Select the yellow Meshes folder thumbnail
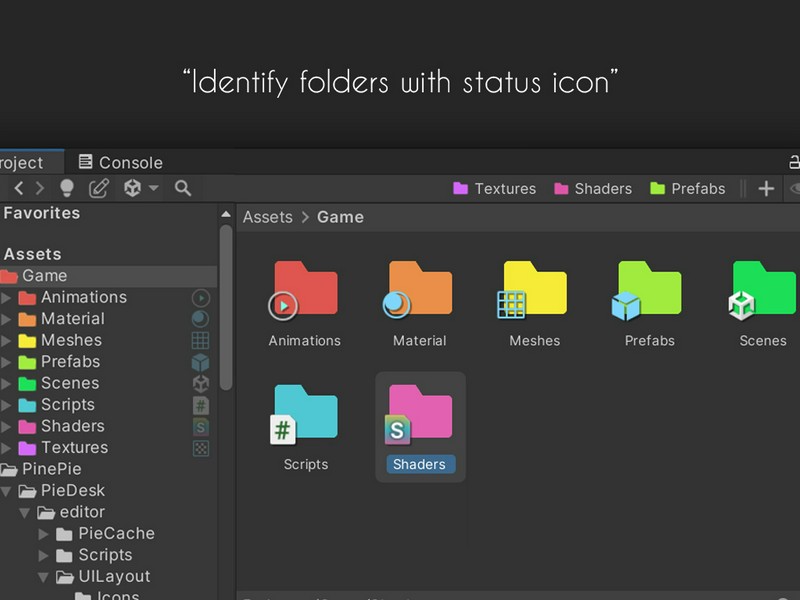800x600 pixels. 534,290
